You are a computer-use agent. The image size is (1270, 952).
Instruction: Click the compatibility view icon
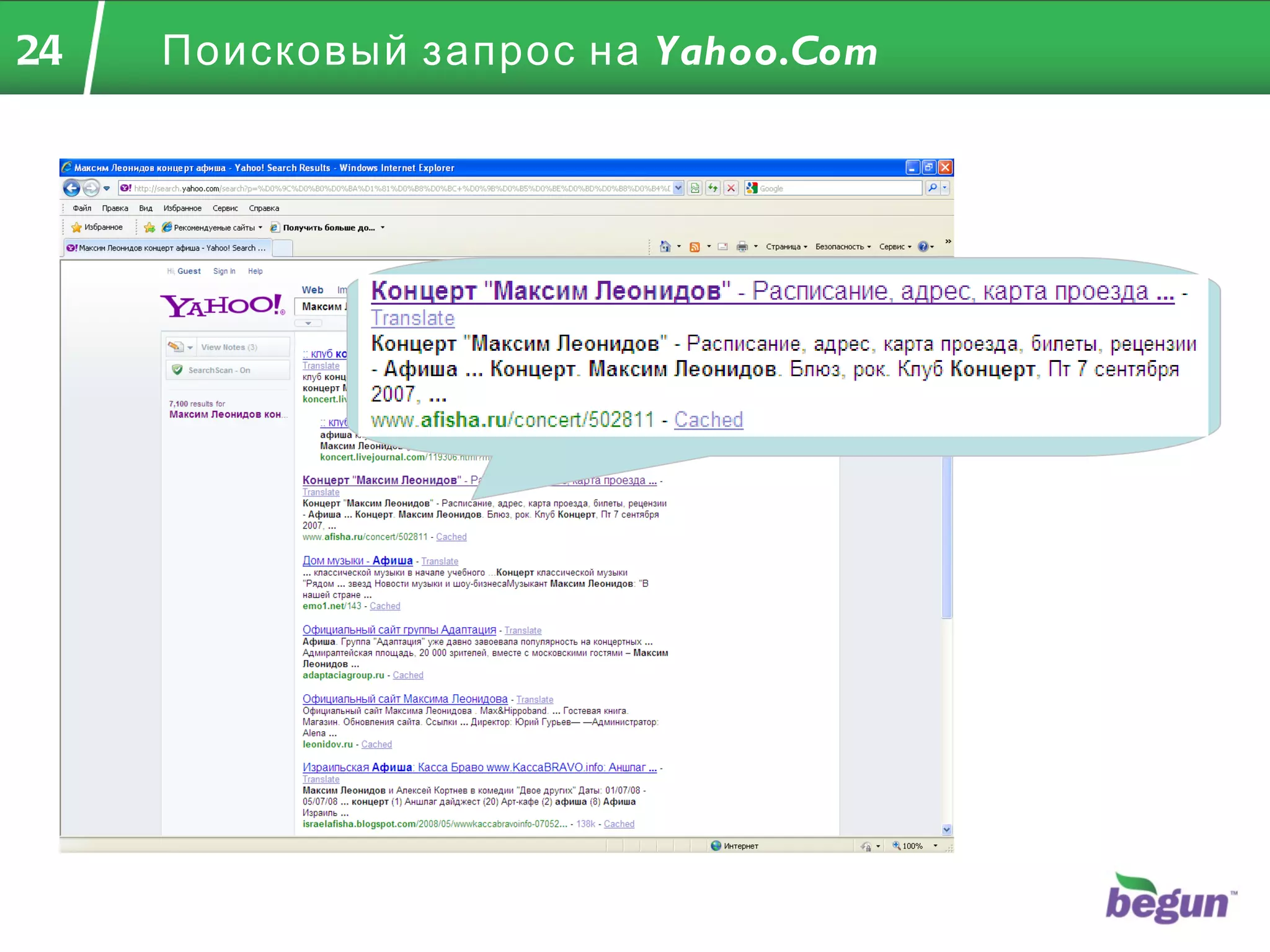(695, 188)
